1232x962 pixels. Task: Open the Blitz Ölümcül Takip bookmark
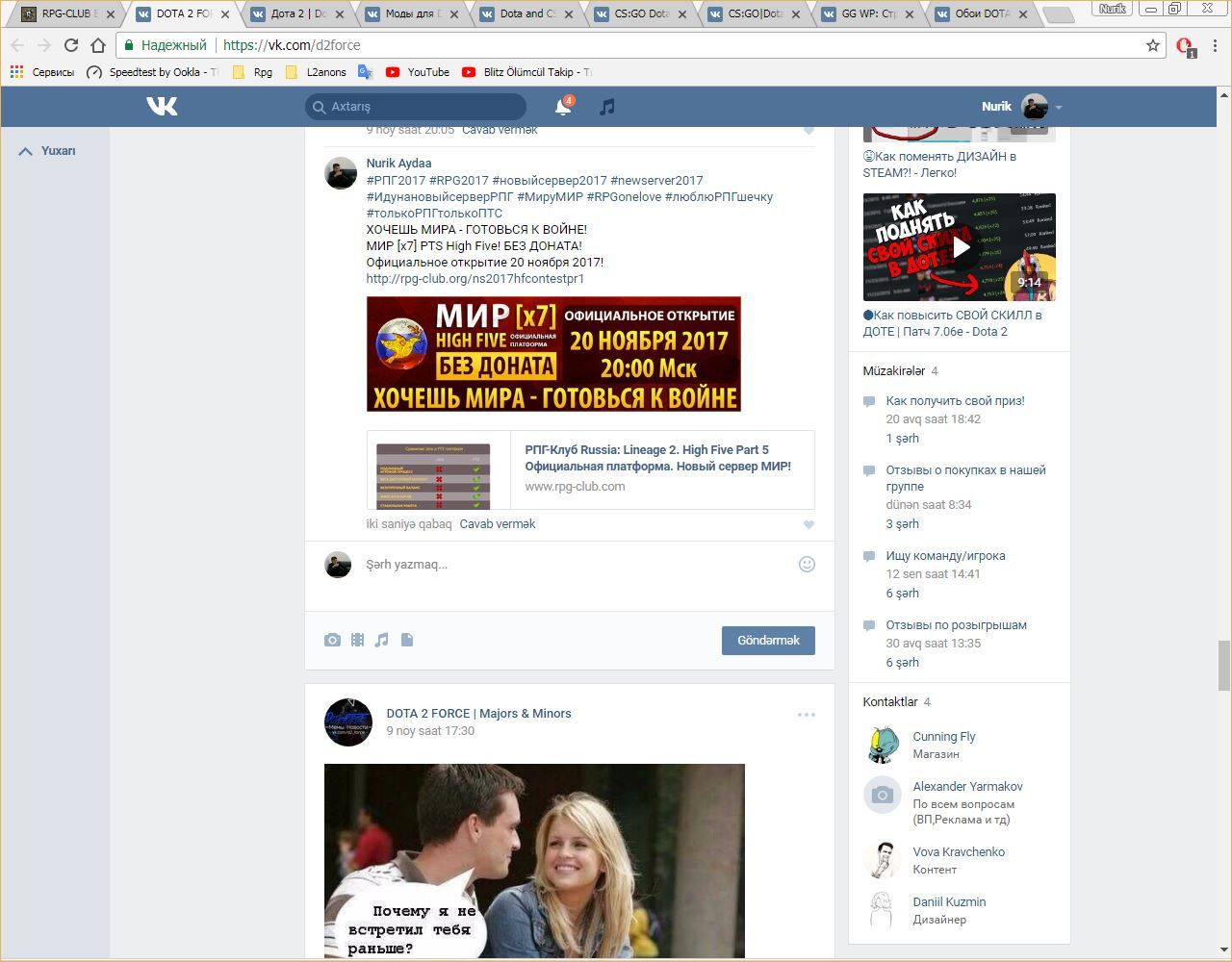click(526, 72)
